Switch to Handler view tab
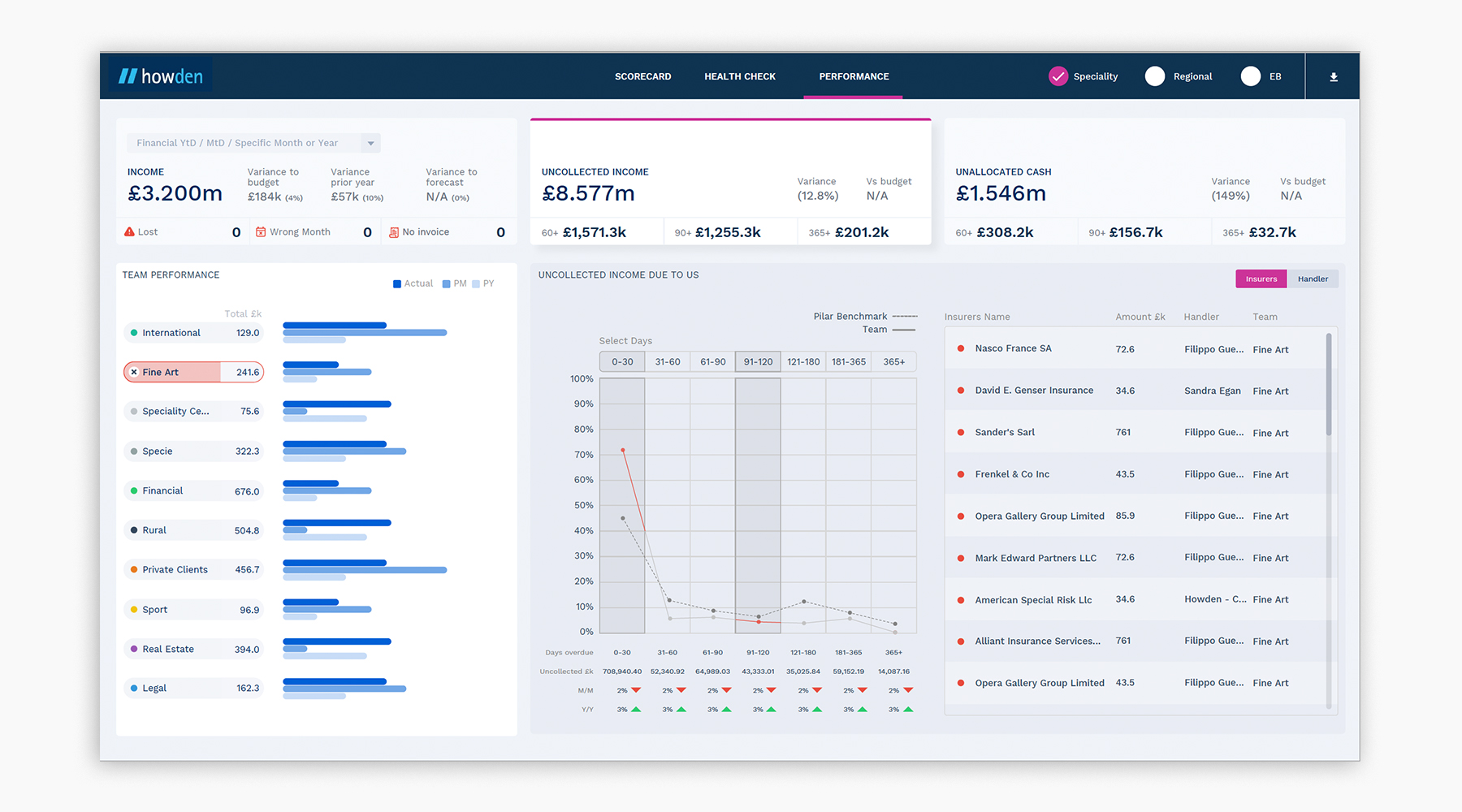Screen dimensions: 1462x812 [x=1313, y=279]
